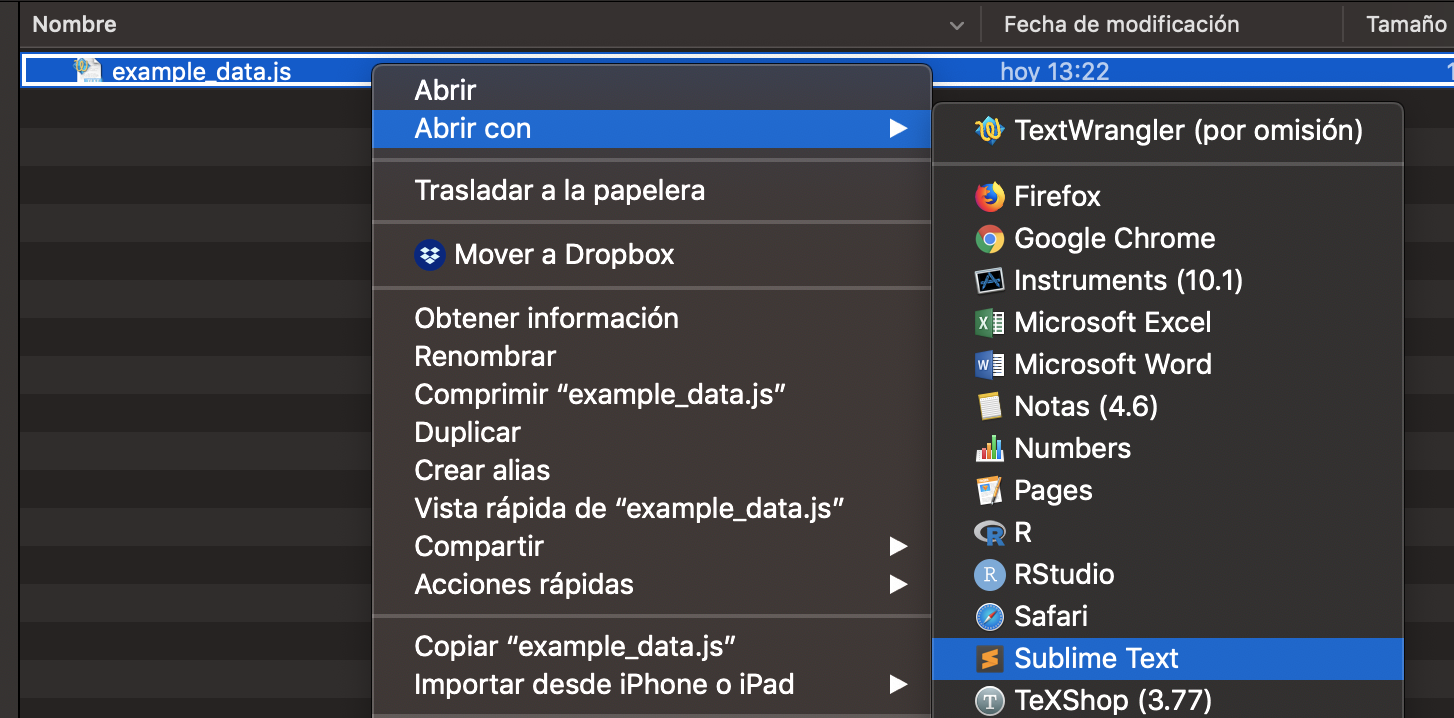Sort by the Tamaño column header
1454x718 pixels.
1405,25
